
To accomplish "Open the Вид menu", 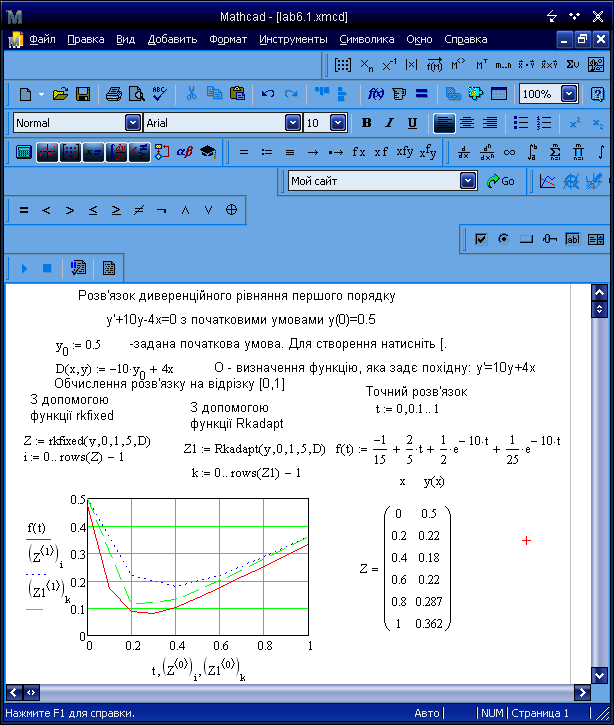I will (126, 39).
